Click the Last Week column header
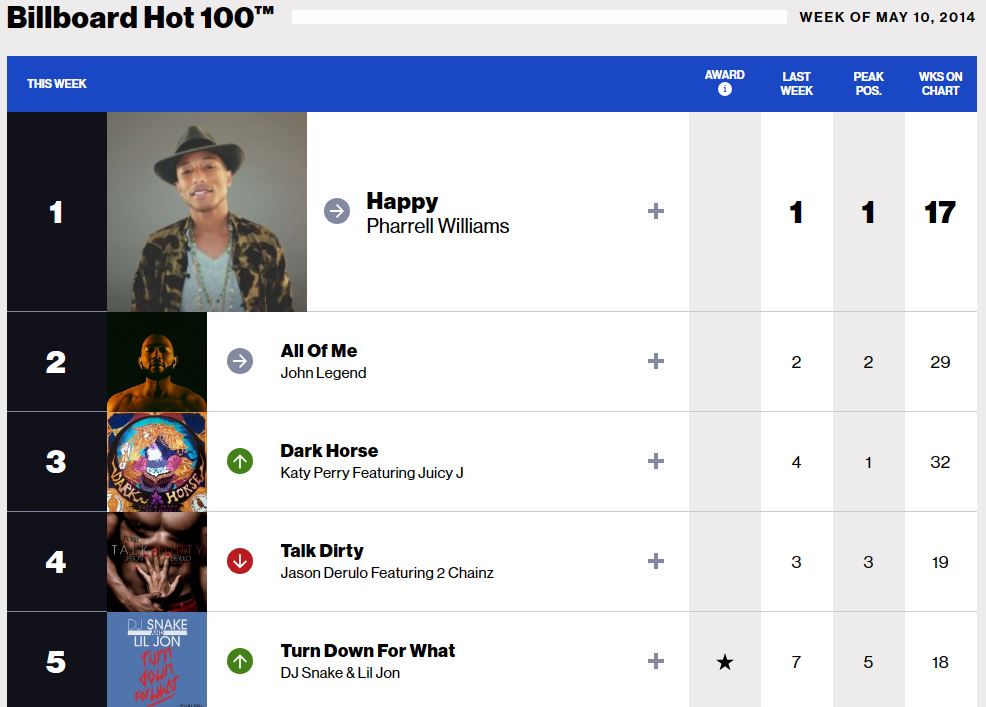 point(797,83)
